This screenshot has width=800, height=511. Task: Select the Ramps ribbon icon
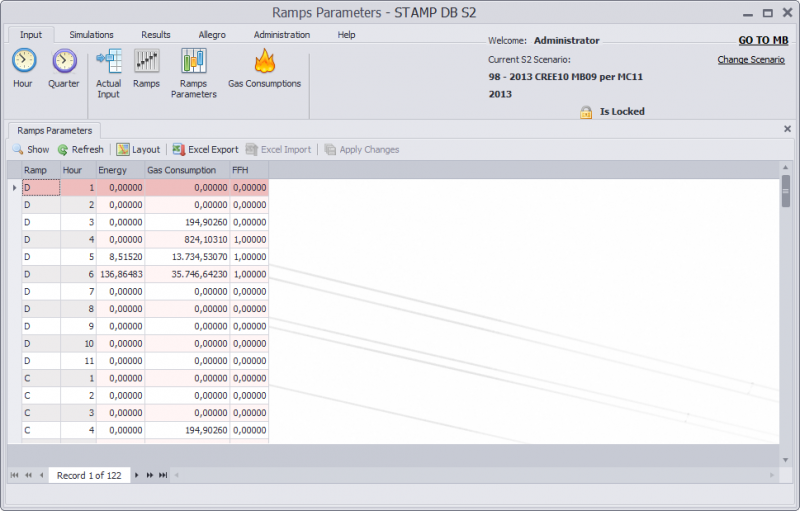click(x=146, y=63)
